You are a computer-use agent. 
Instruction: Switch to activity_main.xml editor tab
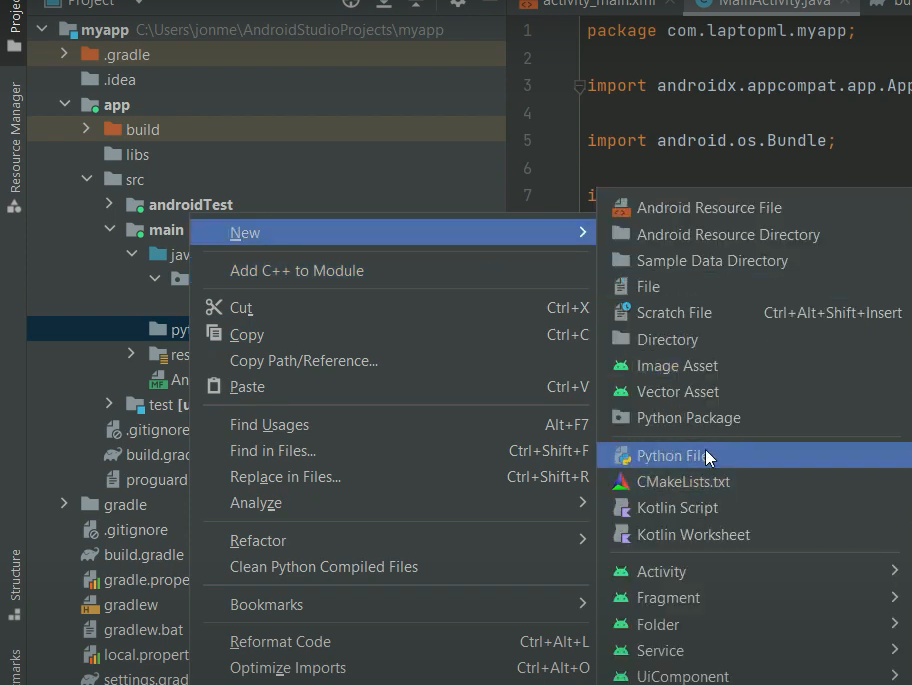point(598,3)
